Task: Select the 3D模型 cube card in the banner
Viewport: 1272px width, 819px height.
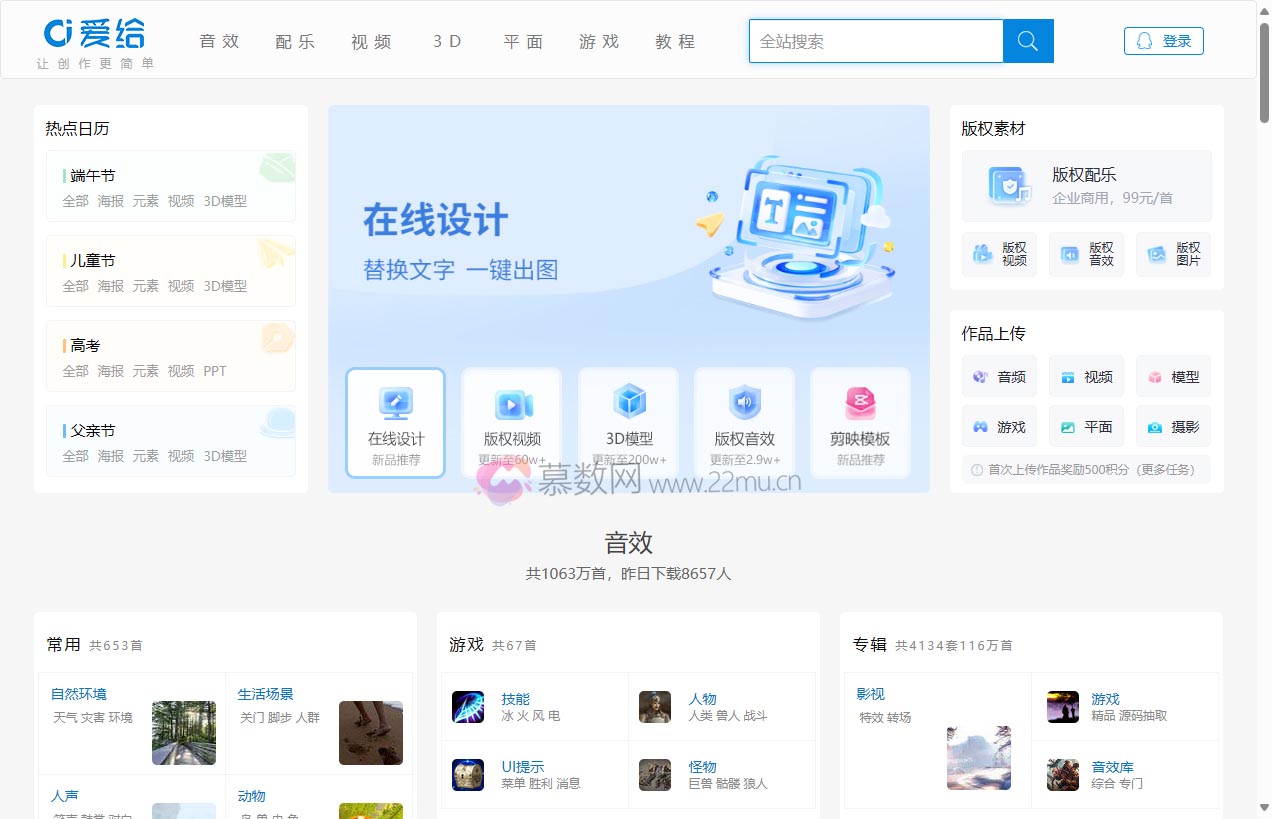Action: click(x=628, y=422)
